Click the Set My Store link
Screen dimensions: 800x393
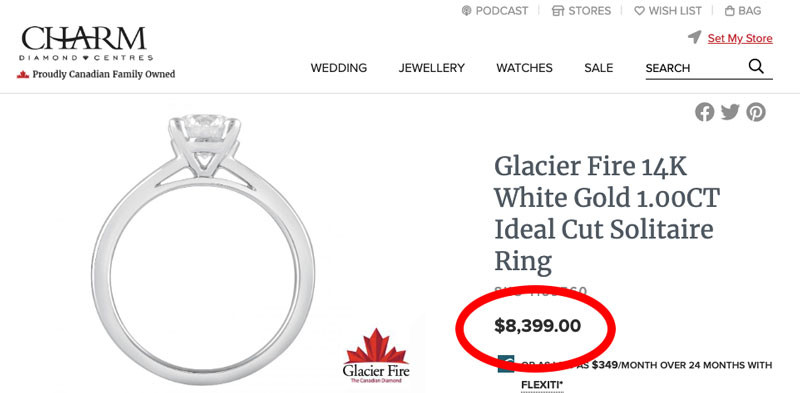[x=740, y=38]
